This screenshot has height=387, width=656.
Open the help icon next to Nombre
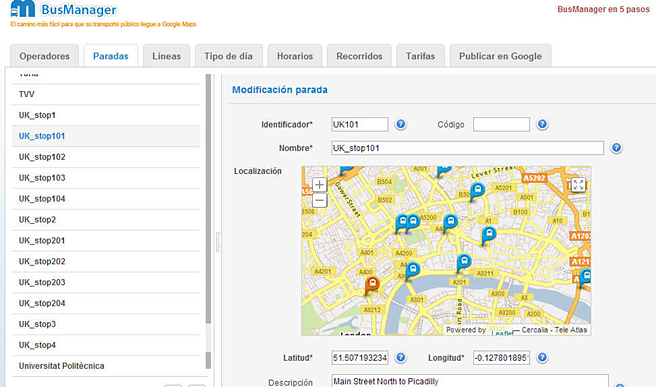[x=616, y=148]
